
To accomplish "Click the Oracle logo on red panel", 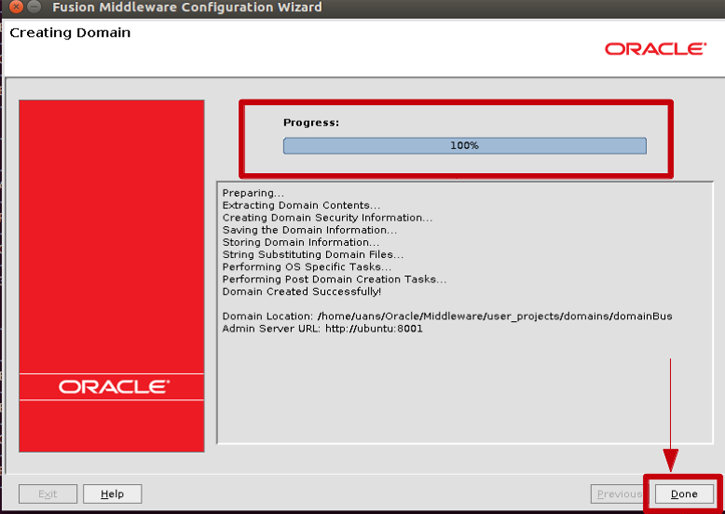I will [114, 386].
